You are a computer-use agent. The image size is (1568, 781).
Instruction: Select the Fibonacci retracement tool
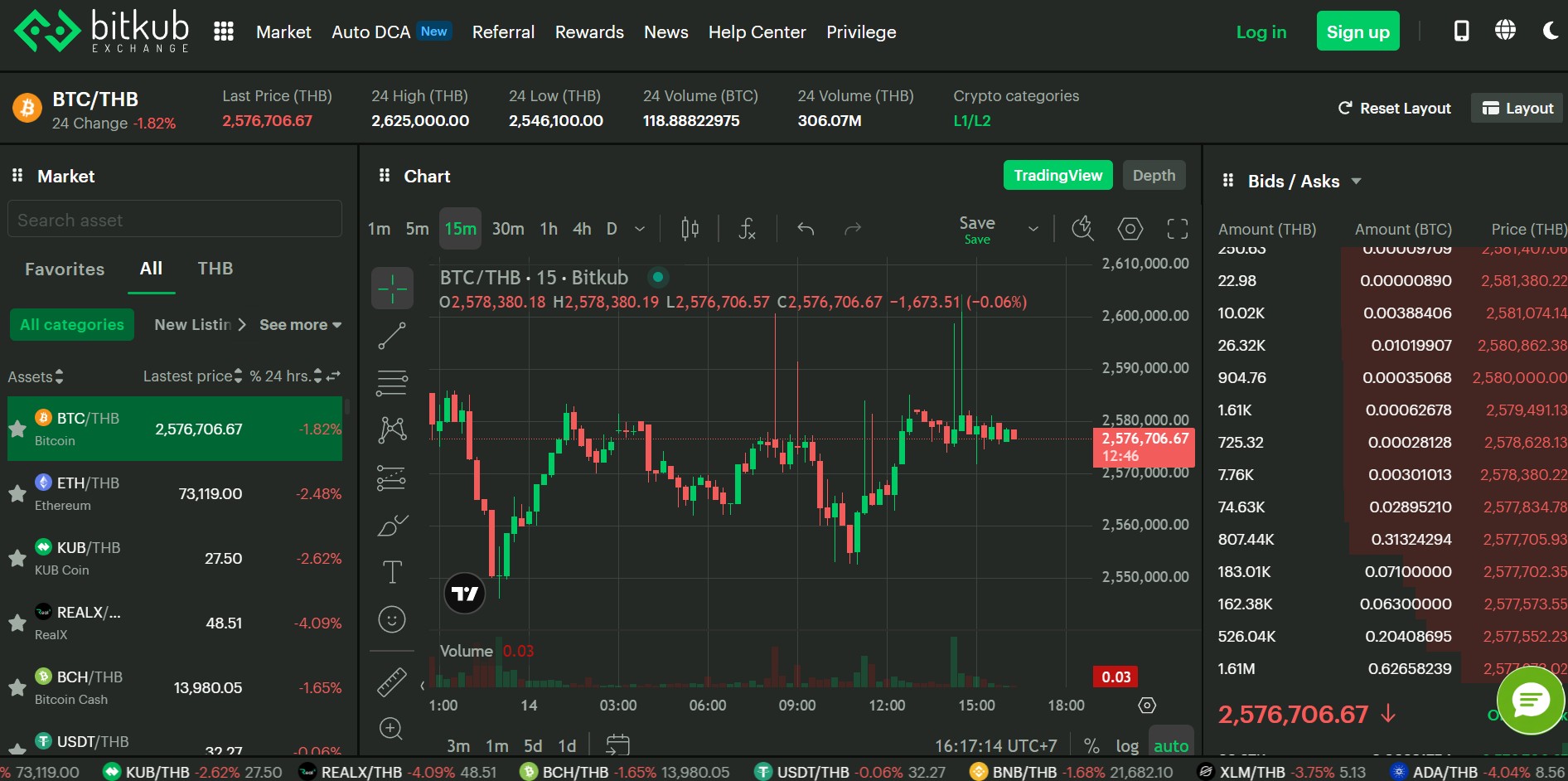click(392, 383)
